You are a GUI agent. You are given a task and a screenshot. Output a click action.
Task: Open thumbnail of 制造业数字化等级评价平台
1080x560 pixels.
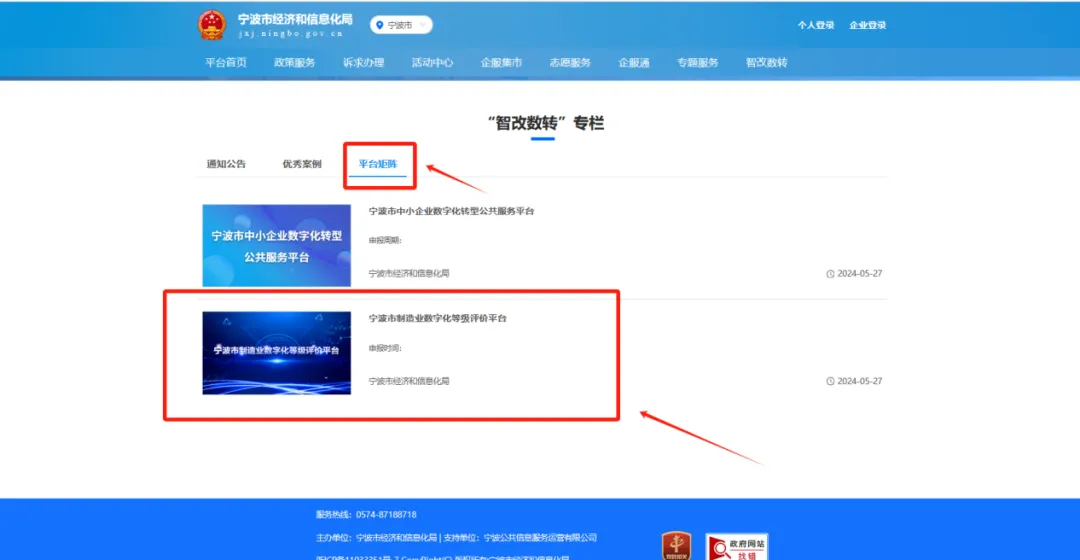click(x=276, y=353)
